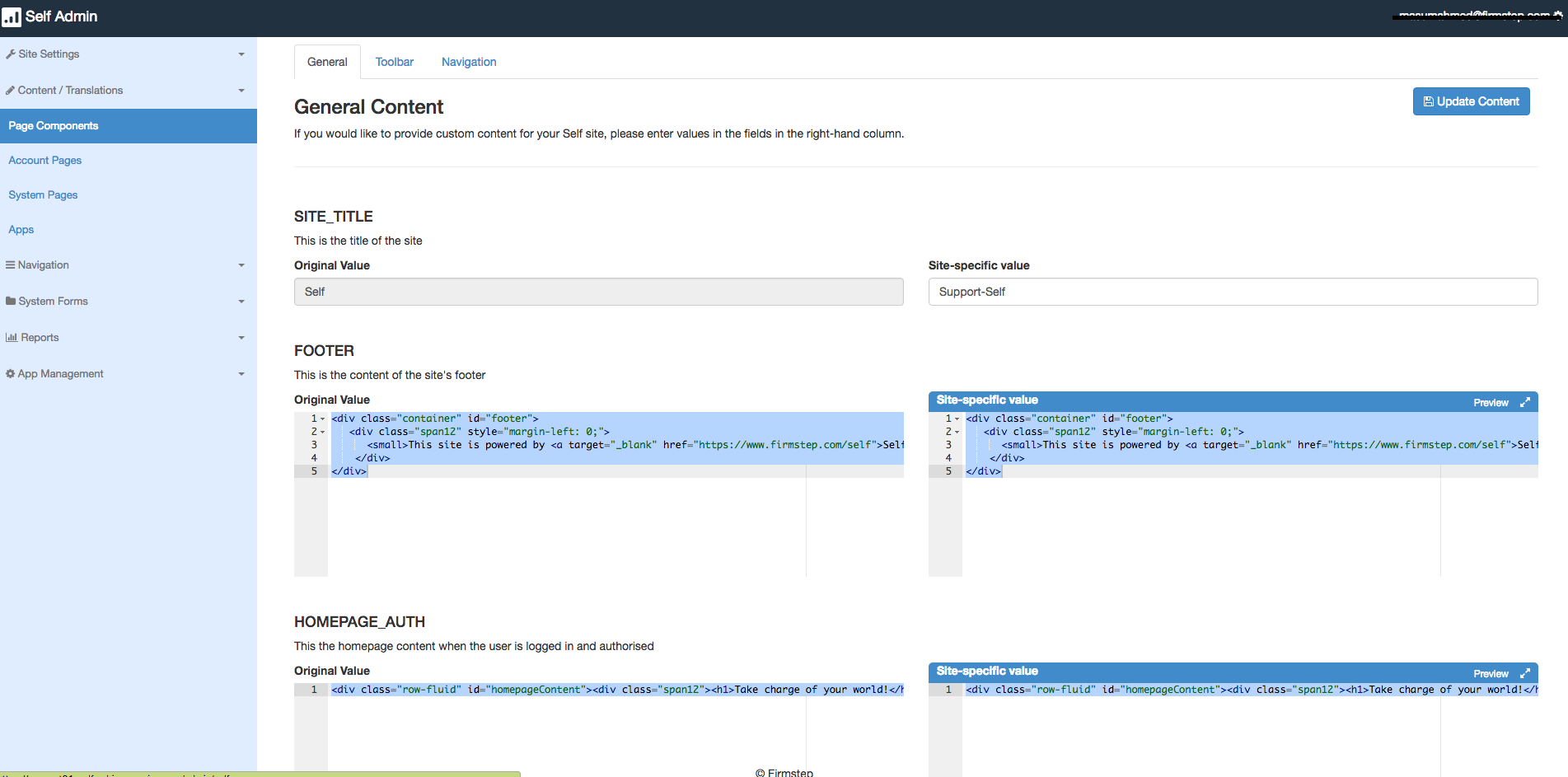Collapse the code fold on FOOTER original line 1
The image size is (1568, 777).
tap(321, 418)
